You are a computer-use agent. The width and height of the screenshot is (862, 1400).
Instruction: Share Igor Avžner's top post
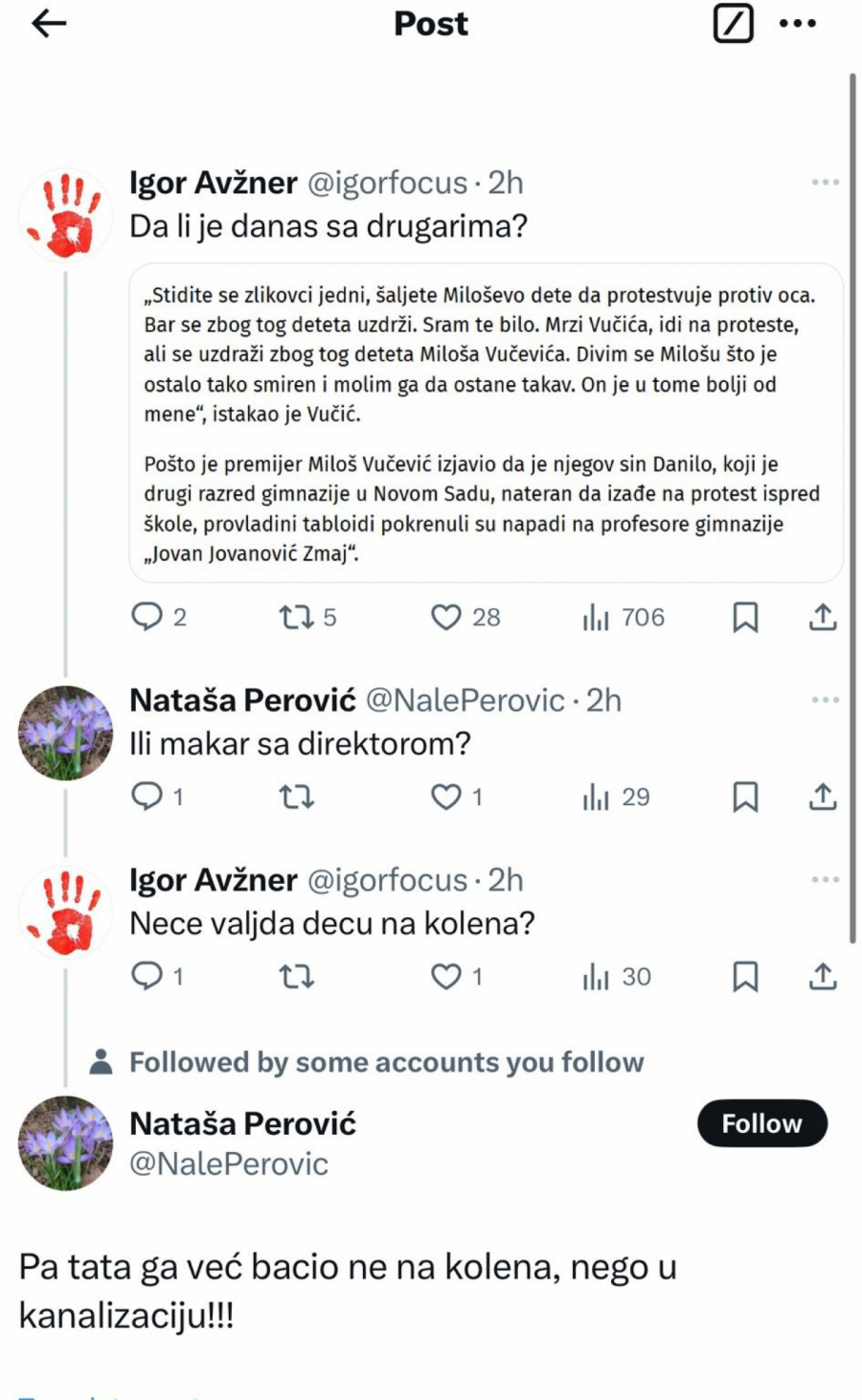coord(822,618)
